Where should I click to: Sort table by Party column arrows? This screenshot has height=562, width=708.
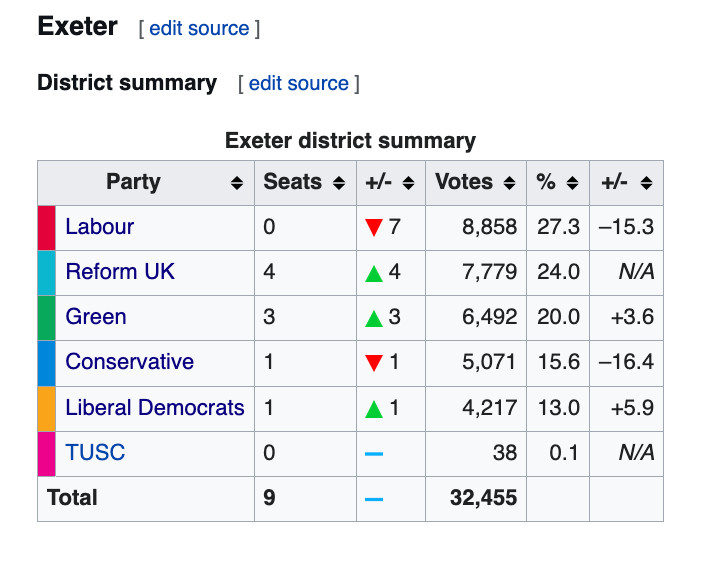(237, 183)
